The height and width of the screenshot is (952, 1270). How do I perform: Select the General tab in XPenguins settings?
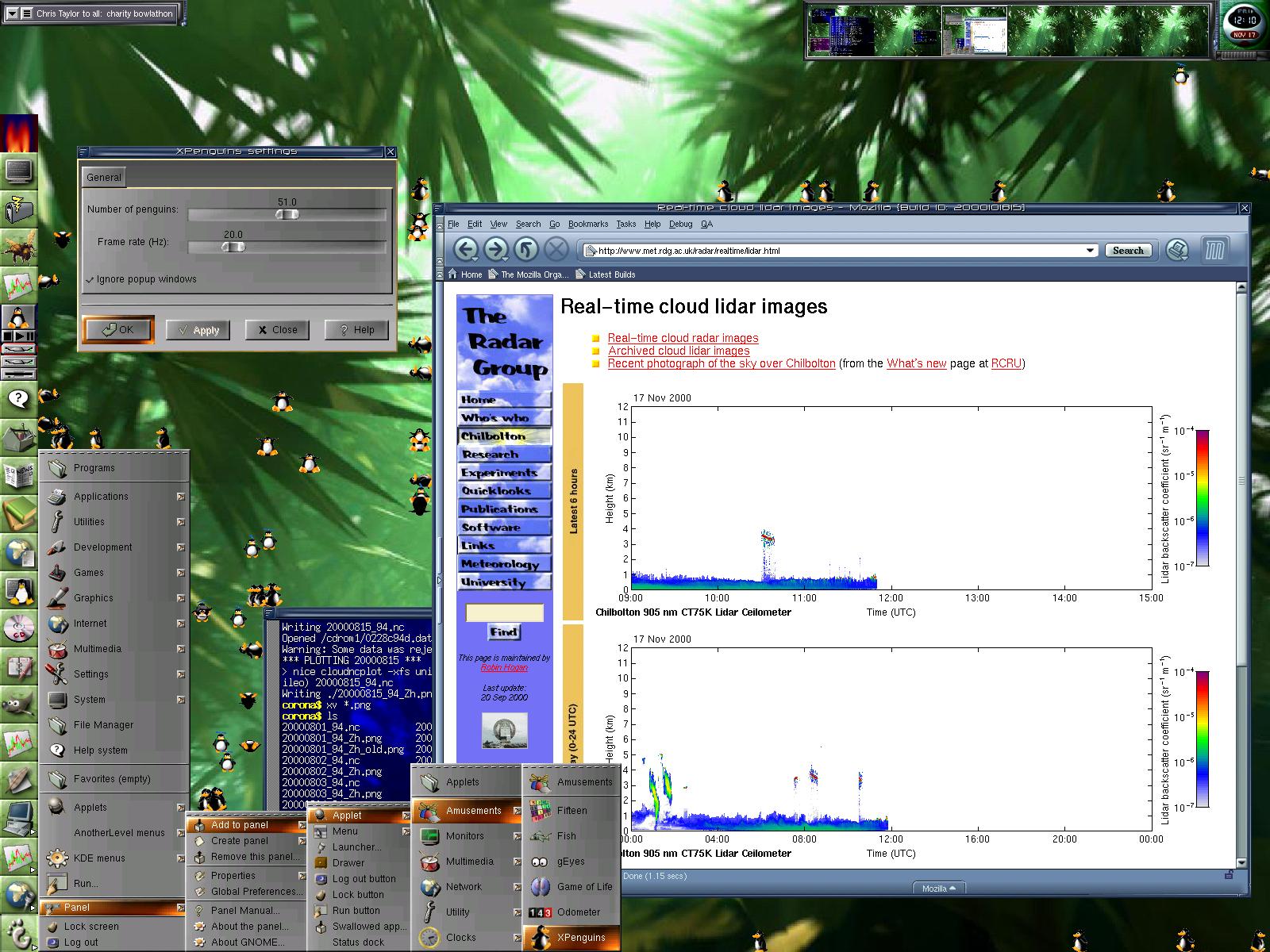click(104, 177)
